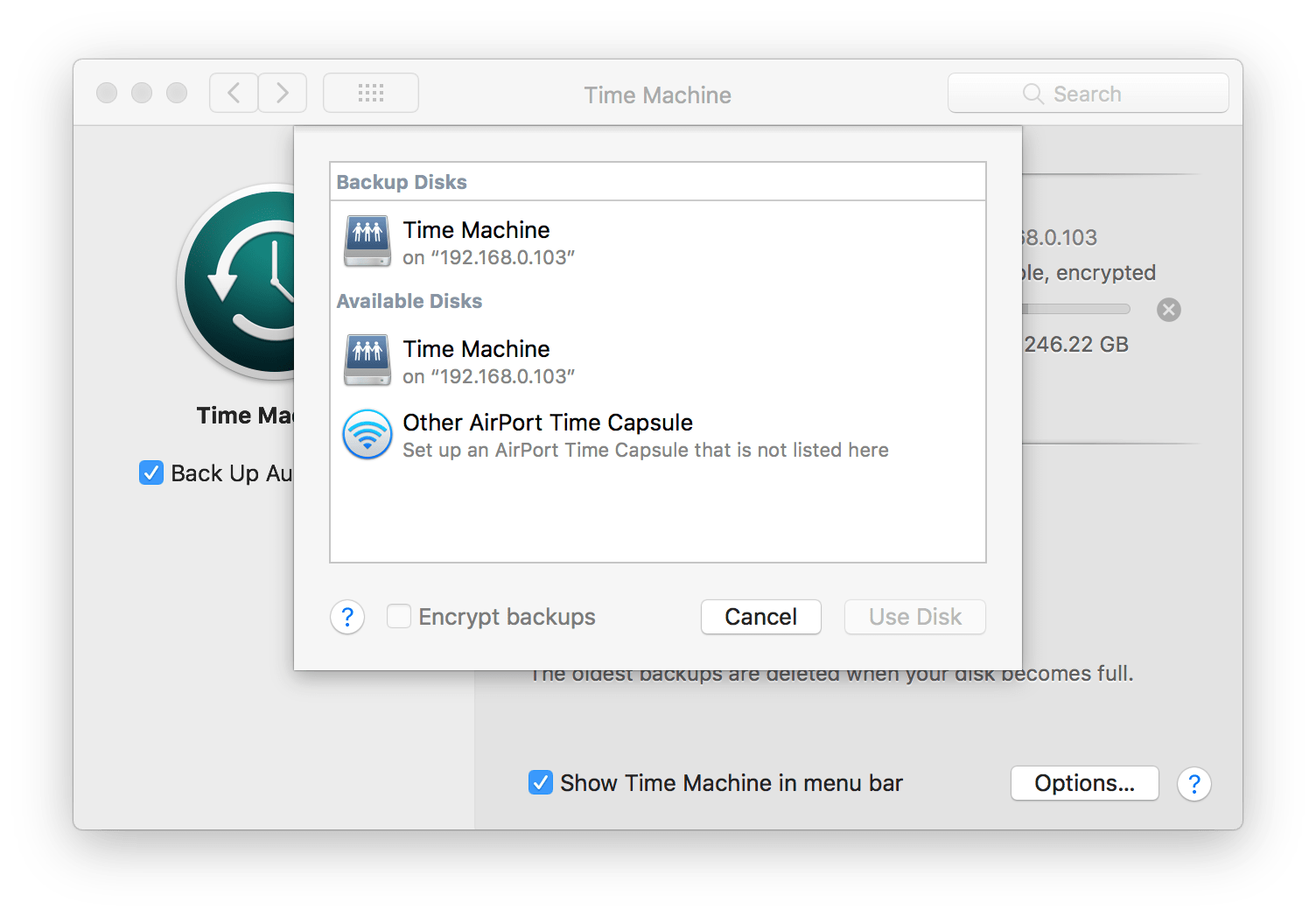Click the Available Disks section header
Image resolution: width=1316 pixels, height=917 pixels.
(409, 301)
